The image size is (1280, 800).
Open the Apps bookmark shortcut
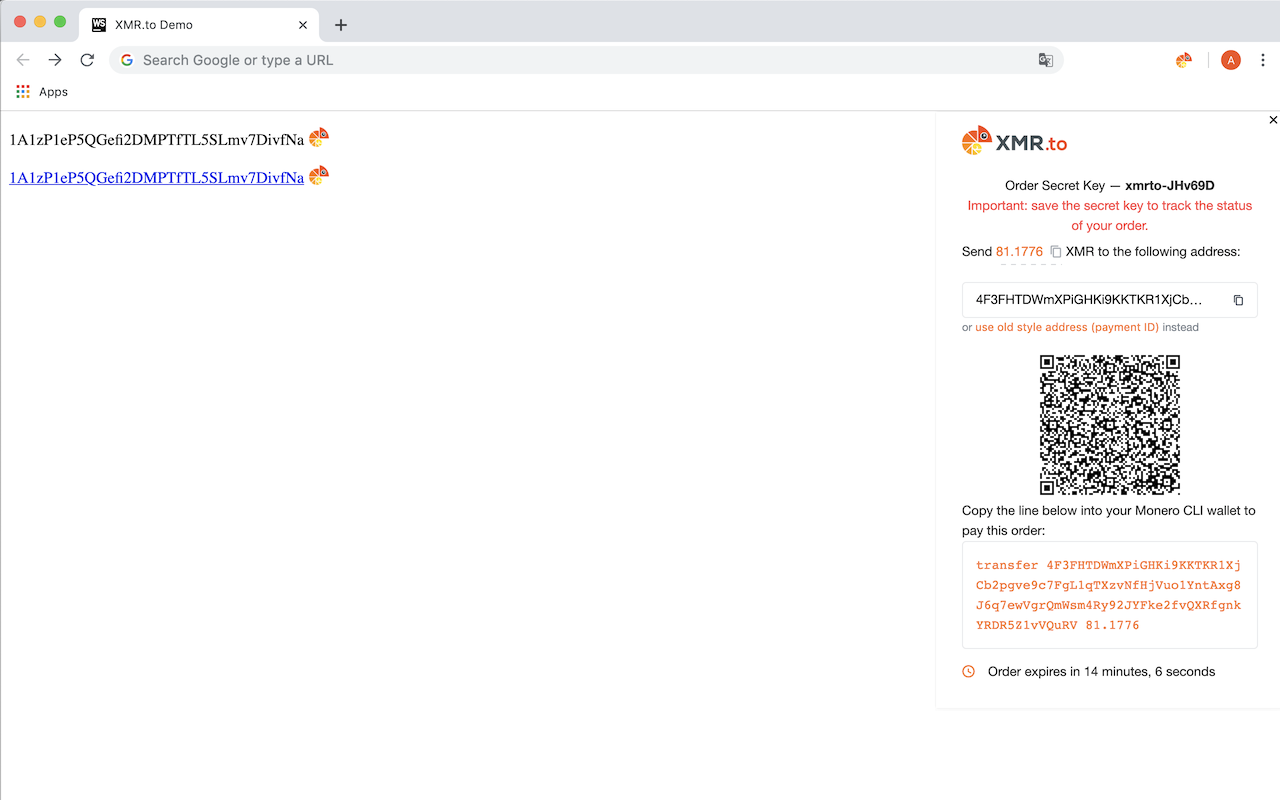coord(42,92)
